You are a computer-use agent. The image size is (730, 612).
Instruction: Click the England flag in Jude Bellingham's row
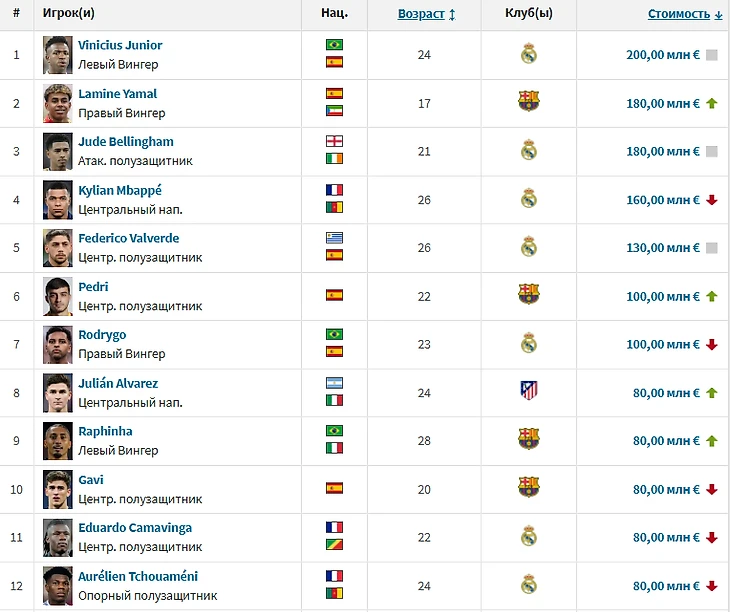[x=334, y=142]
